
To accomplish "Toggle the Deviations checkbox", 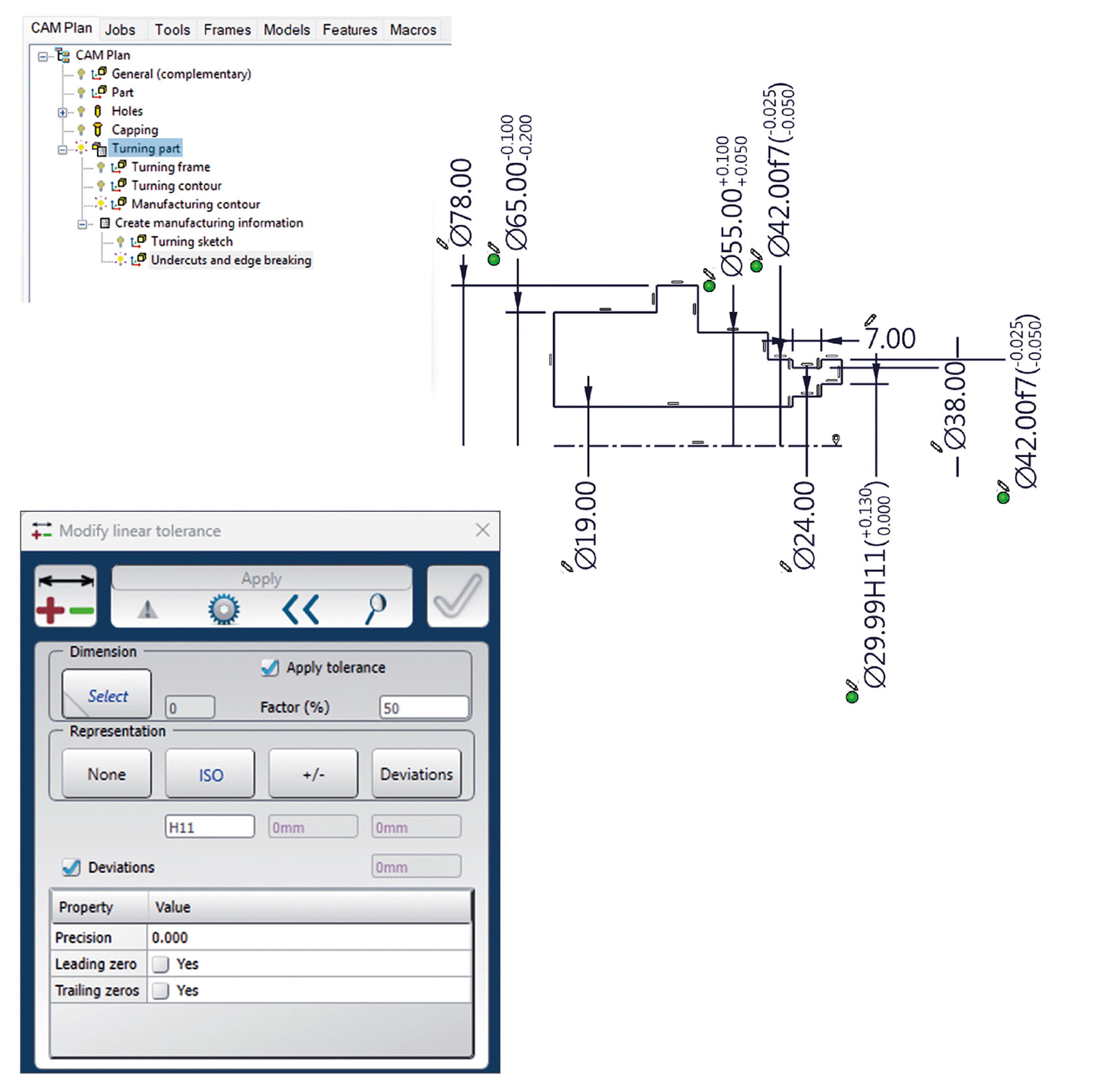I will (x=71, y=867).
